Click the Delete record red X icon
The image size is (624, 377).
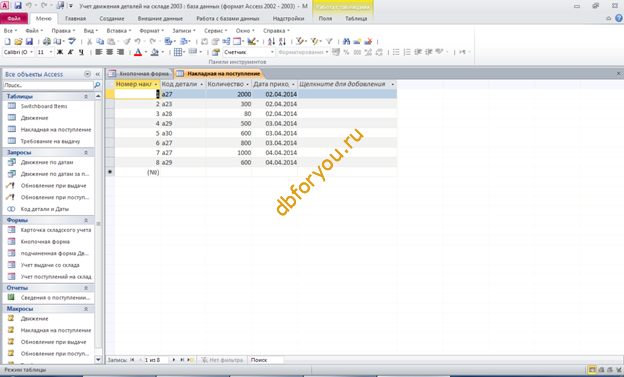coord(368,41)
